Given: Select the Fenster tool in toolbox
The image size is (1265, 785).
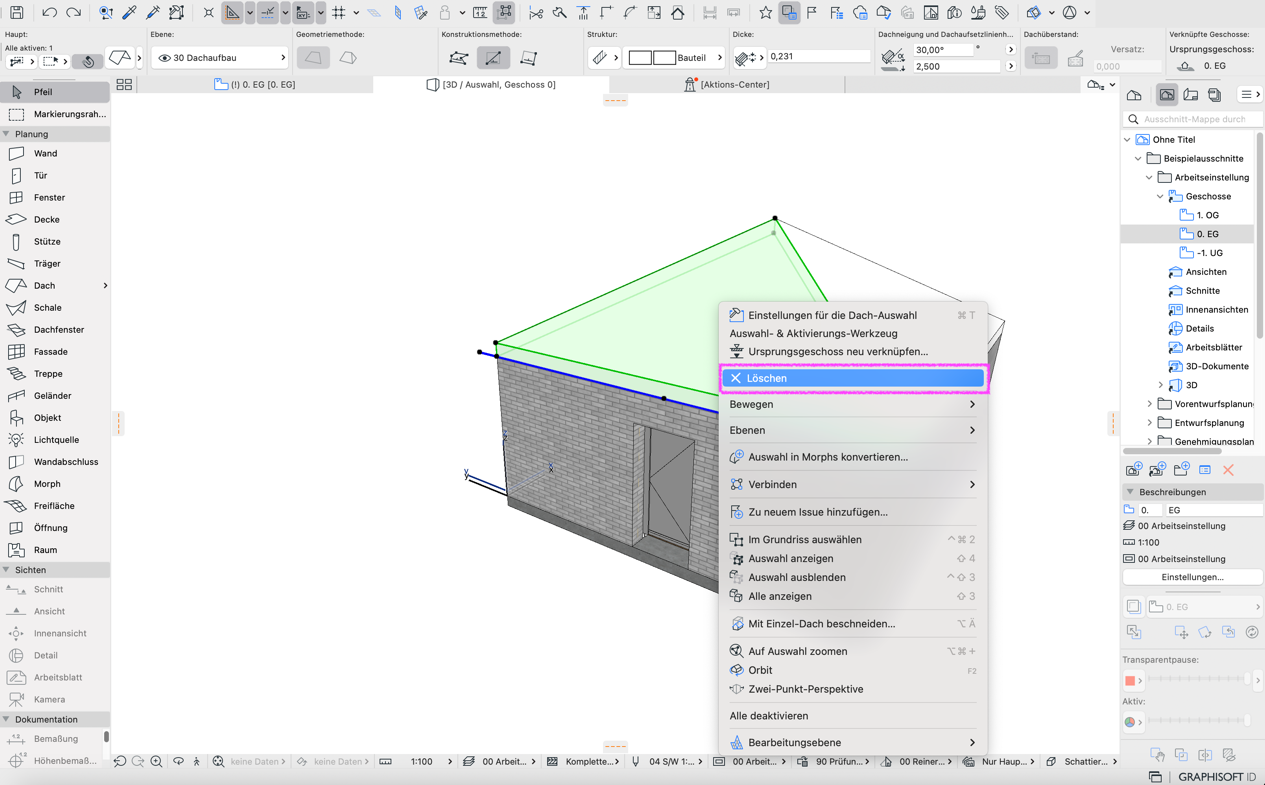Looking at the screenshot, I should pyautogui.click(x=55, y=198).
